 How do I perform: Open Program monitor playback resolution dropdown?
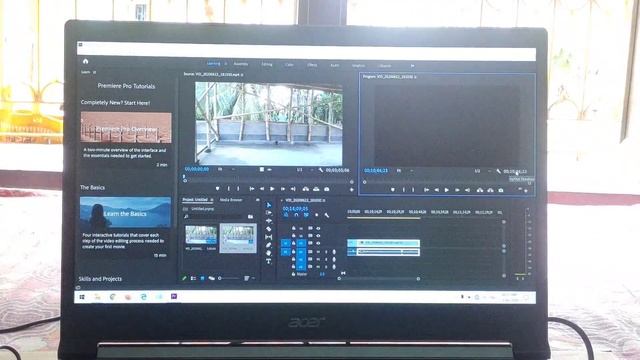pos(482,171)
